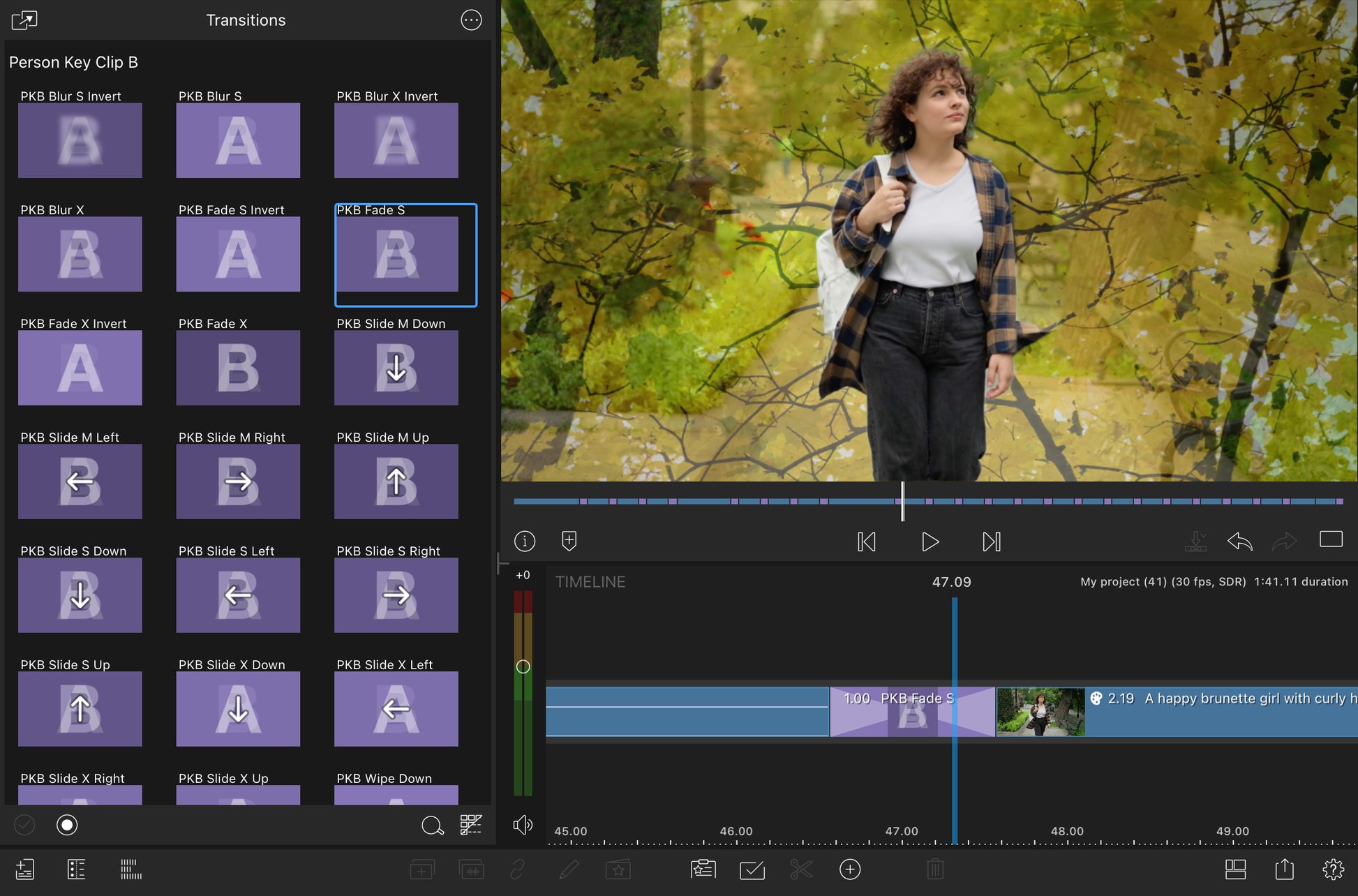Jump to next edit point
Screen dimensions: 1358x896
tap(991, 542)
